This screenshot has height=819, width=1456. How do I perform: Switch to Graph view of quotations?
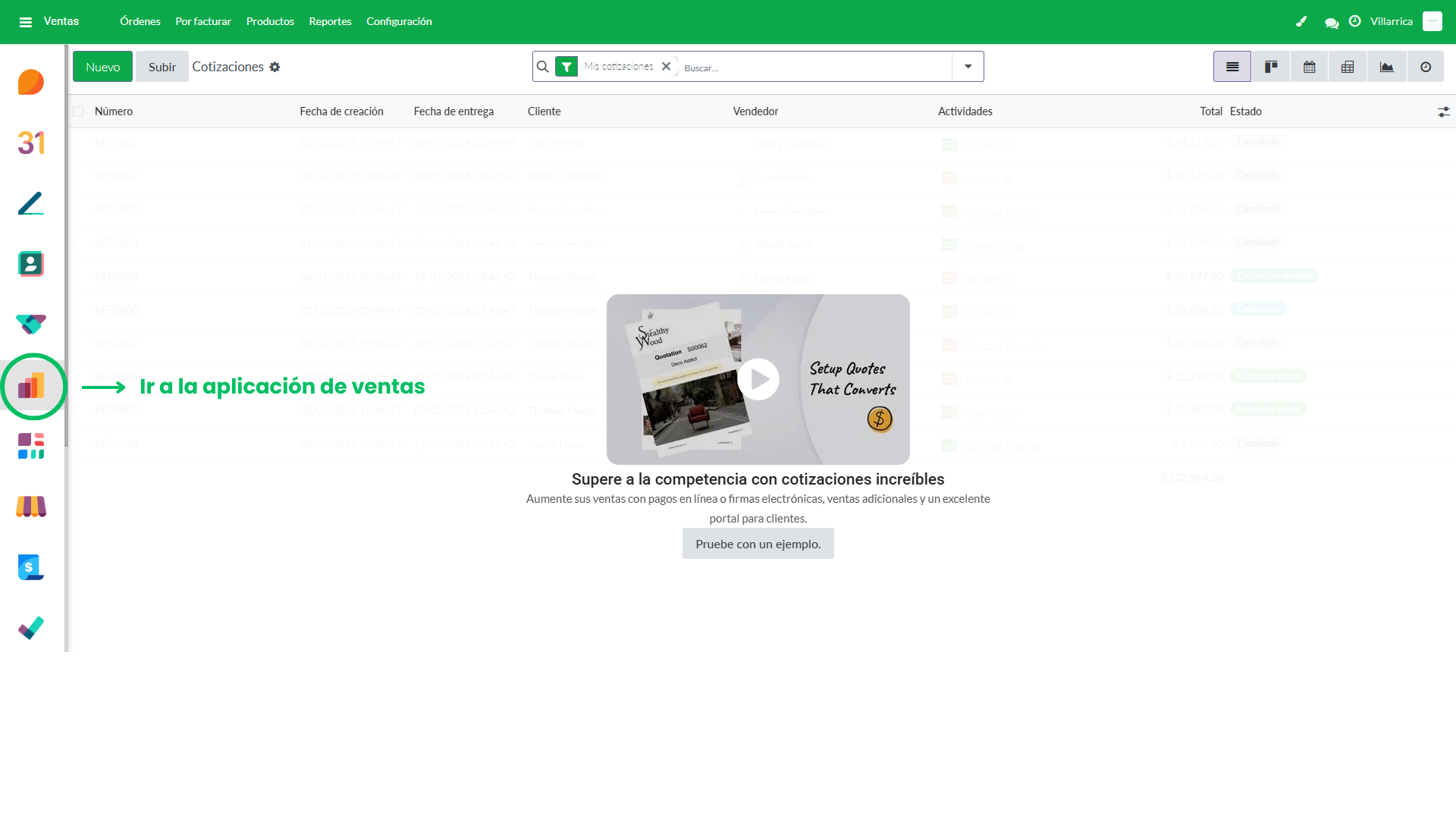tap(1386, 66)
